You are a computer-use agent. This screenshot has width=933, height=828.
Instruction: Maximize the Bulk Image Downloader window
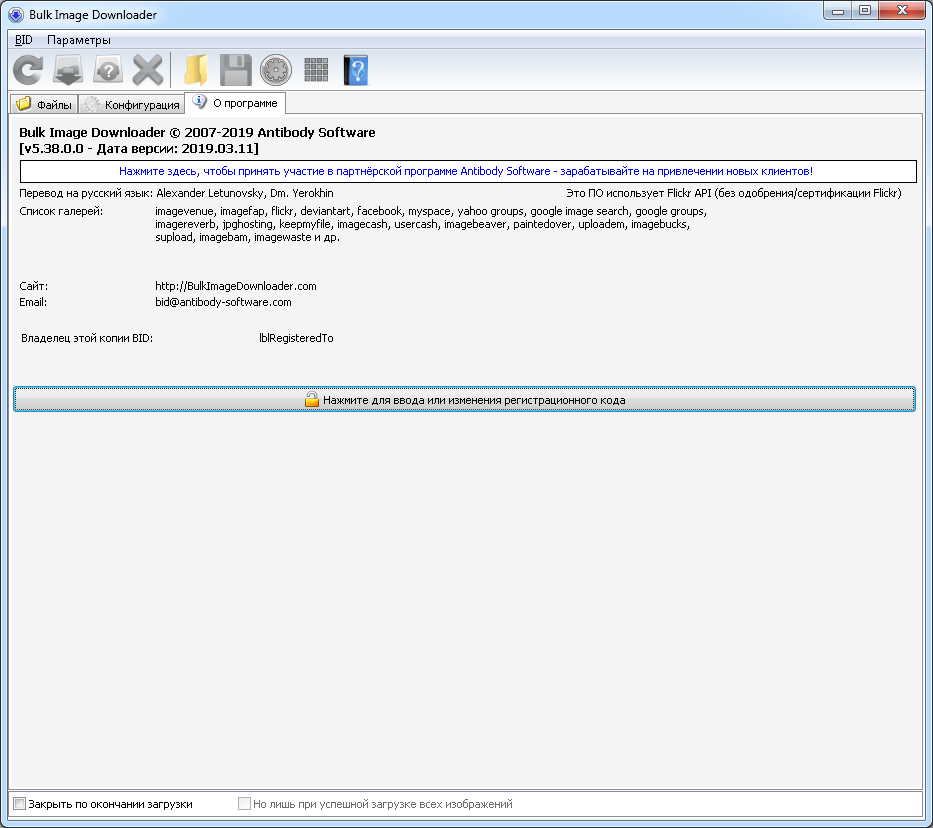point(865,11)
